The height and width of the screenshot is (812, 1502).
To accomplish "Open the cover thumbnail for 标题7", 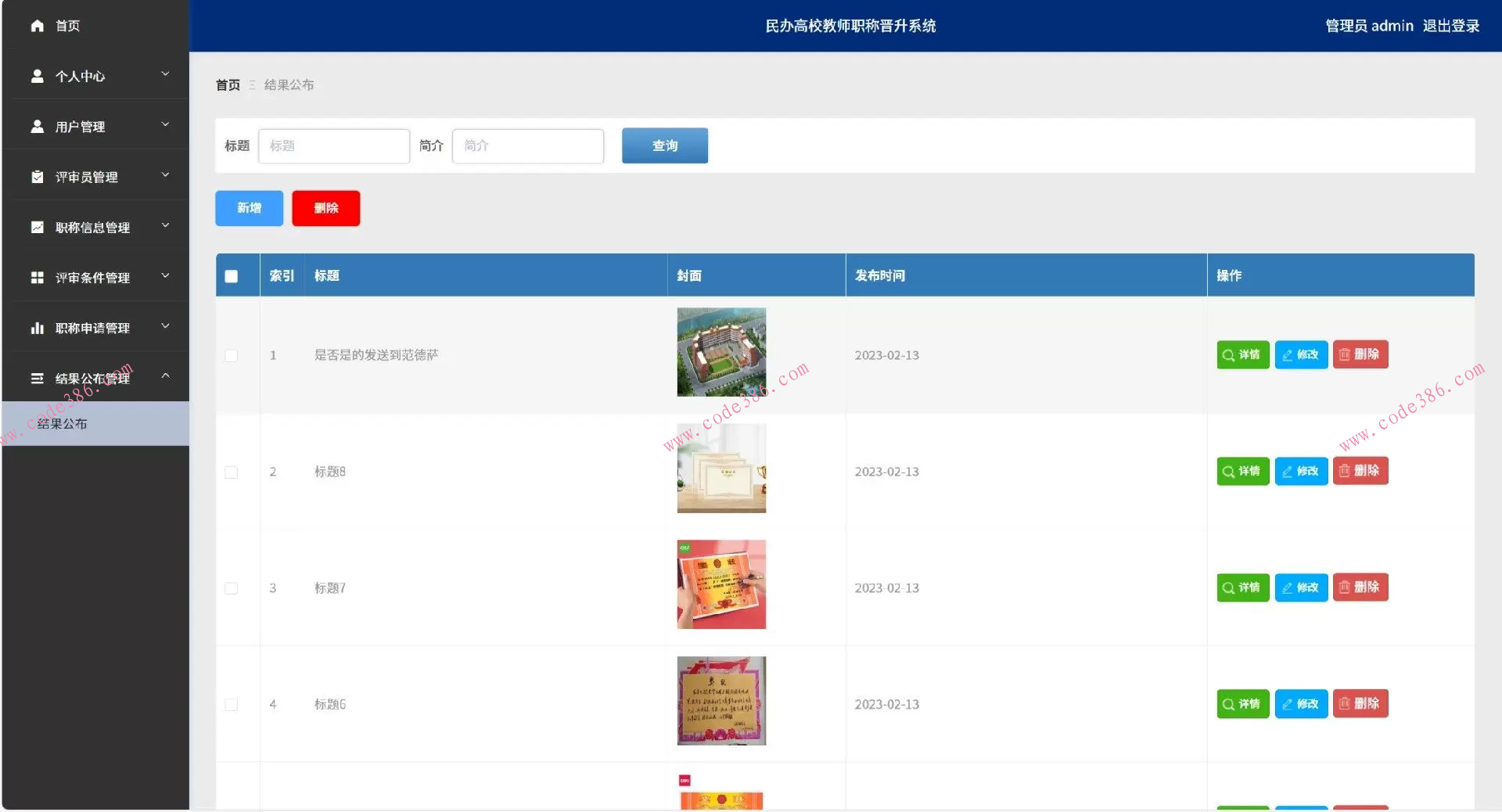I will tap(720, 584).
